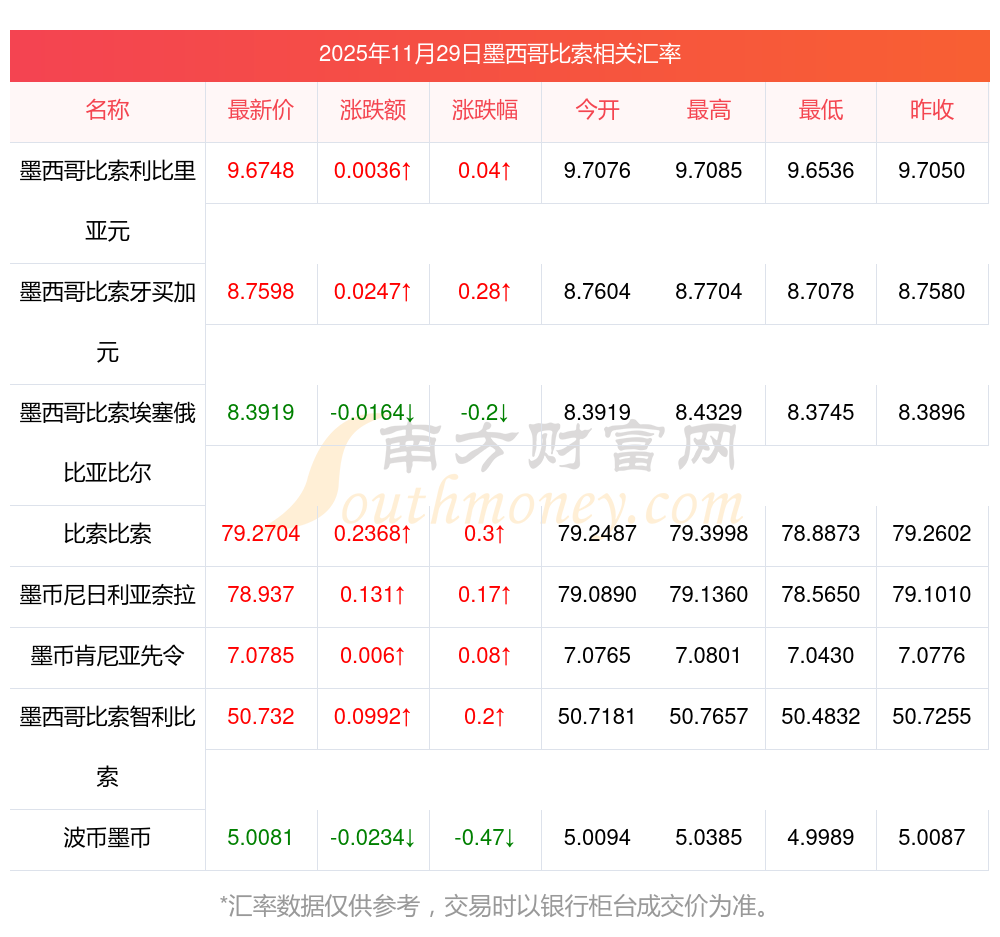Select the 最高 column header

tap(709, 111)
